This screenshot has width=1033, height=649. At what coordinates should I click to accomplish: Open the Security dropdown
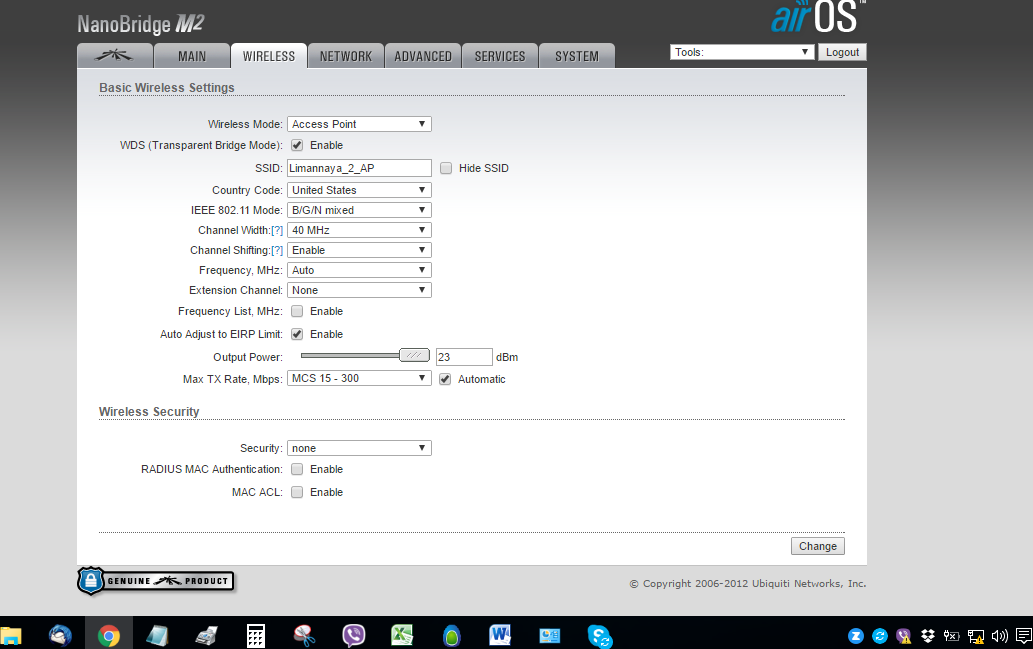pyautogui.click(x=359, y=448)
